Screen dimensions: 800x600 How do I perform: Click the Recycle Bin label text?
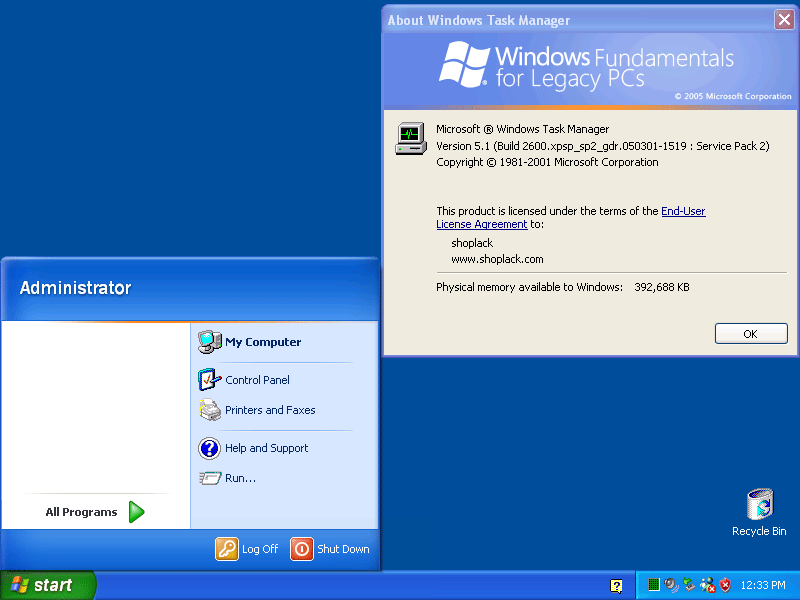pos(759,531)
